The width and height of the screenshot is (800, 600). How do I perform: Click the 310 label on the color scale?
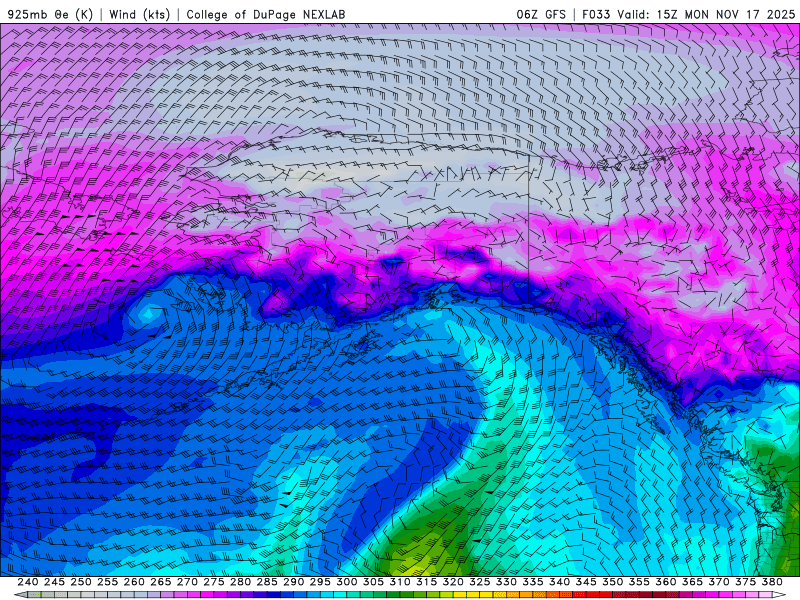pos(399,582)
